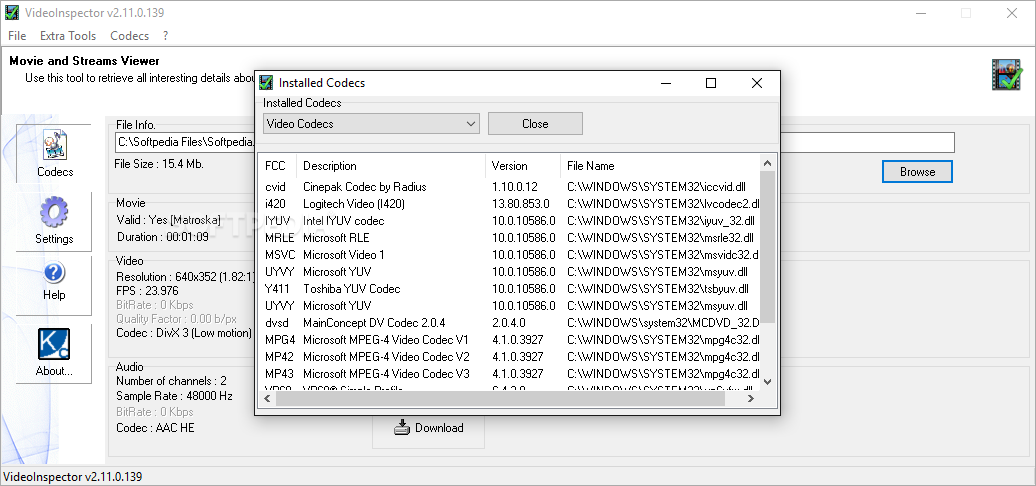
Task: Maximize the Installed Codecs dialog
Action: click(711, 83)
